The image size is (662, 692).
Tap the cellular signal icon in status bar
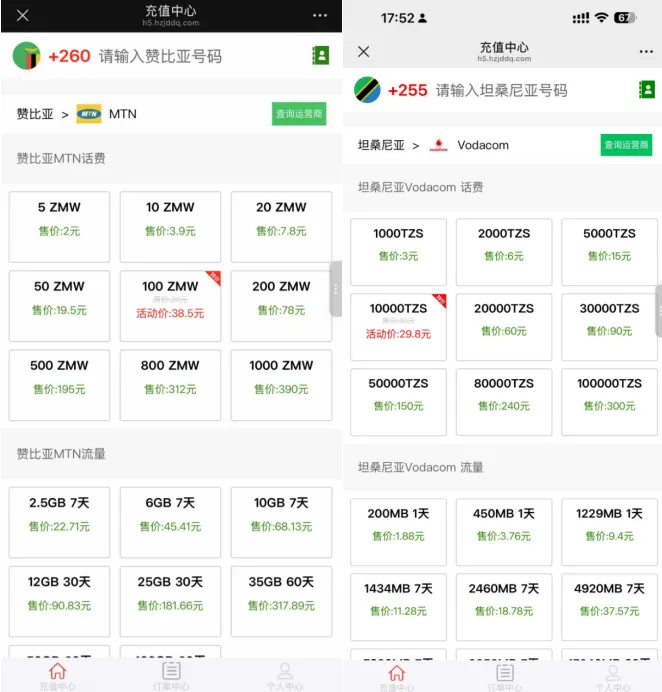pyautogui.click(x=580, y=18)
